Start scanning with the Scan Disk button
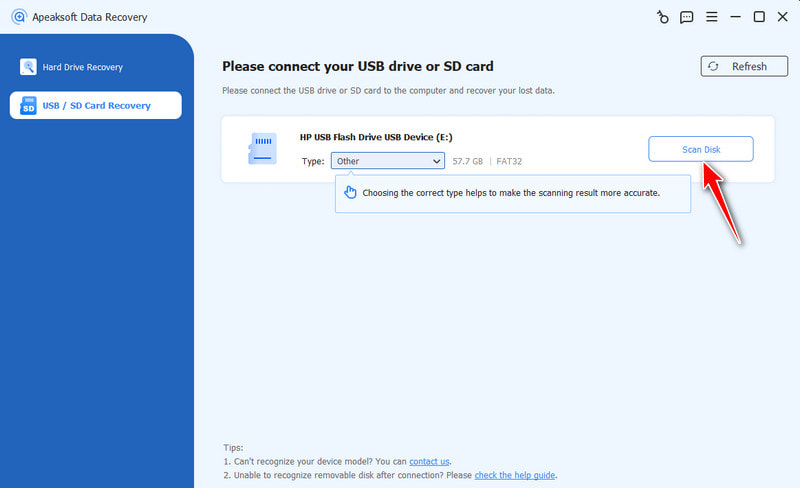The width and height of the screenshot is (800, 488). click(x=701, y=149)
